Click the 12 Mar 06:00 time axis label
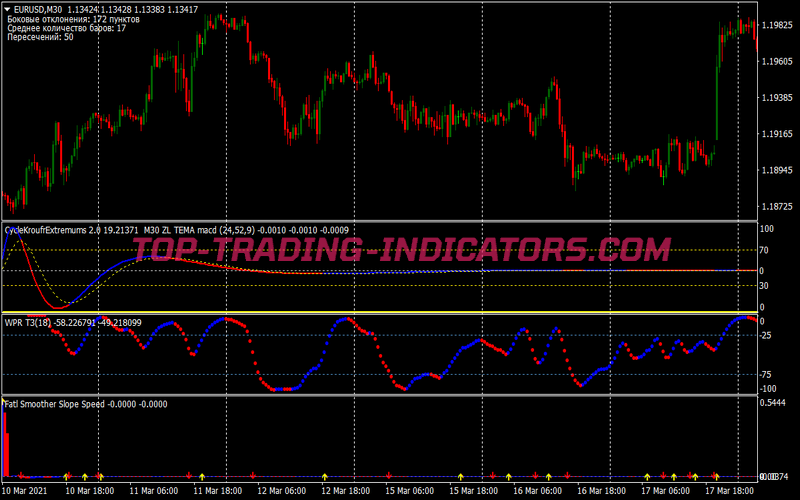 coord(282,490)
